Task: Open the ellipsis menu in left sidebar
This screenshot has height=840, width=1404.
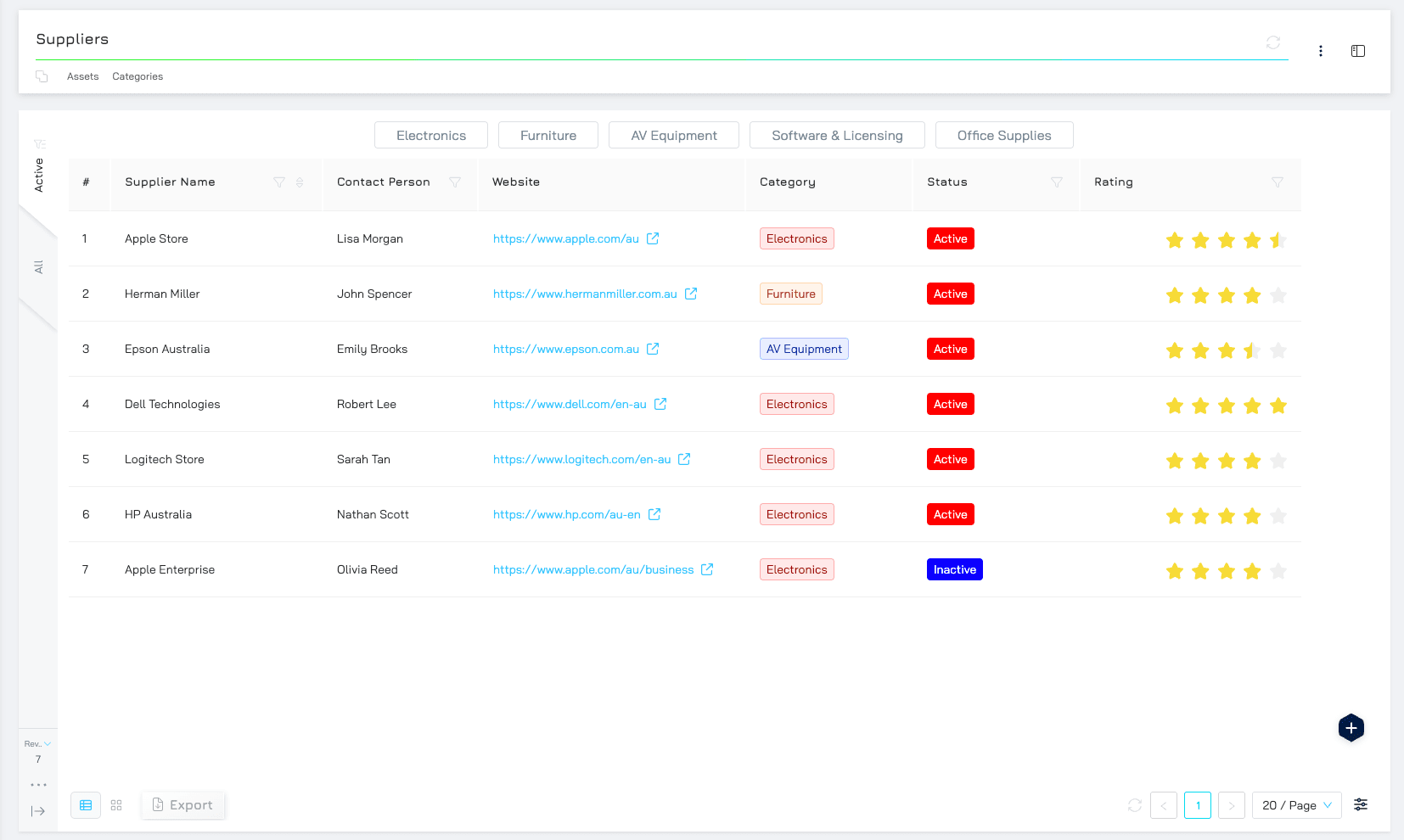Action: pyautogui.click(x=38, y=785)
